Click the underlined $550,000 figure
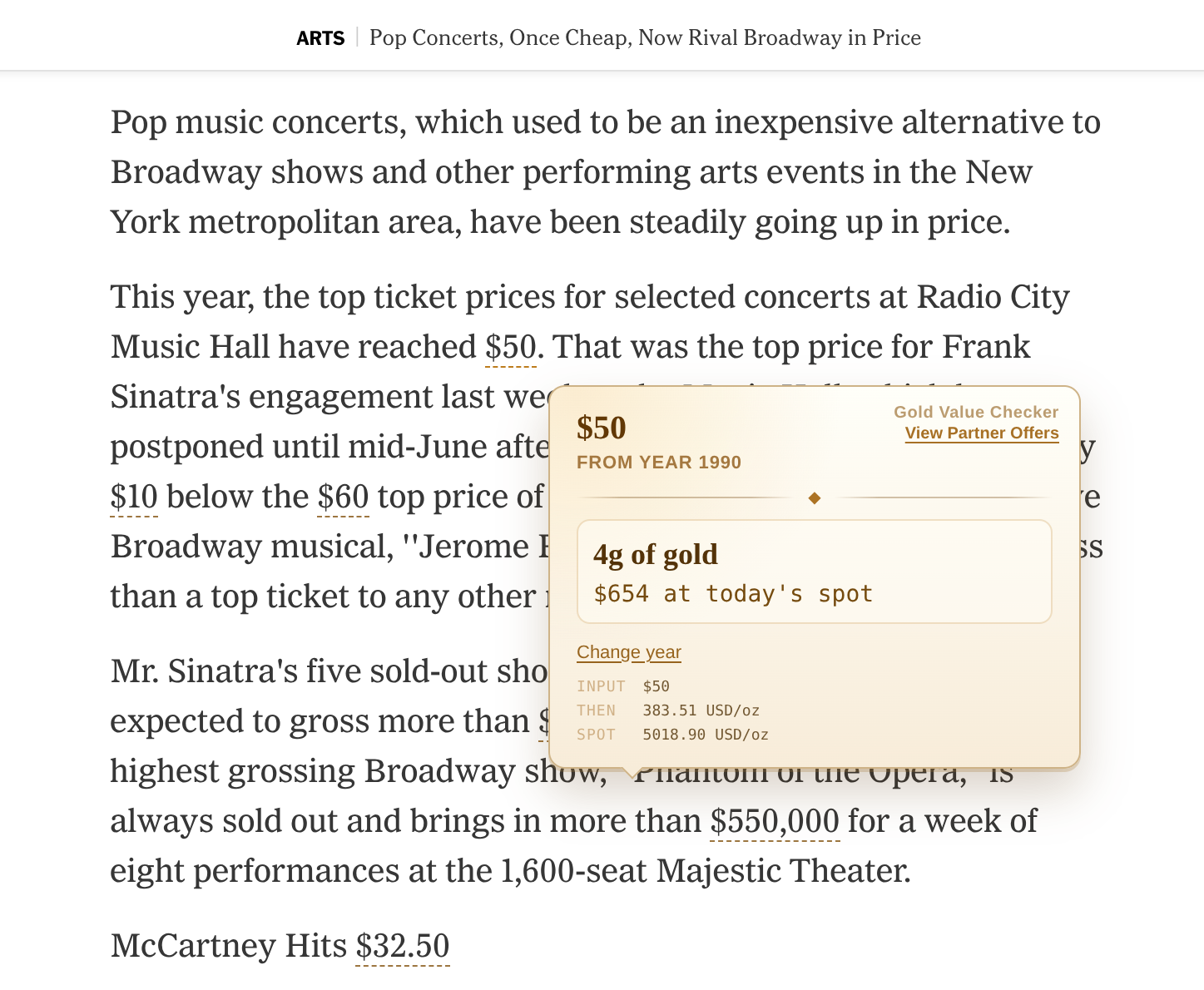Viewport: 1204px width, 990px height. [774, 821]
